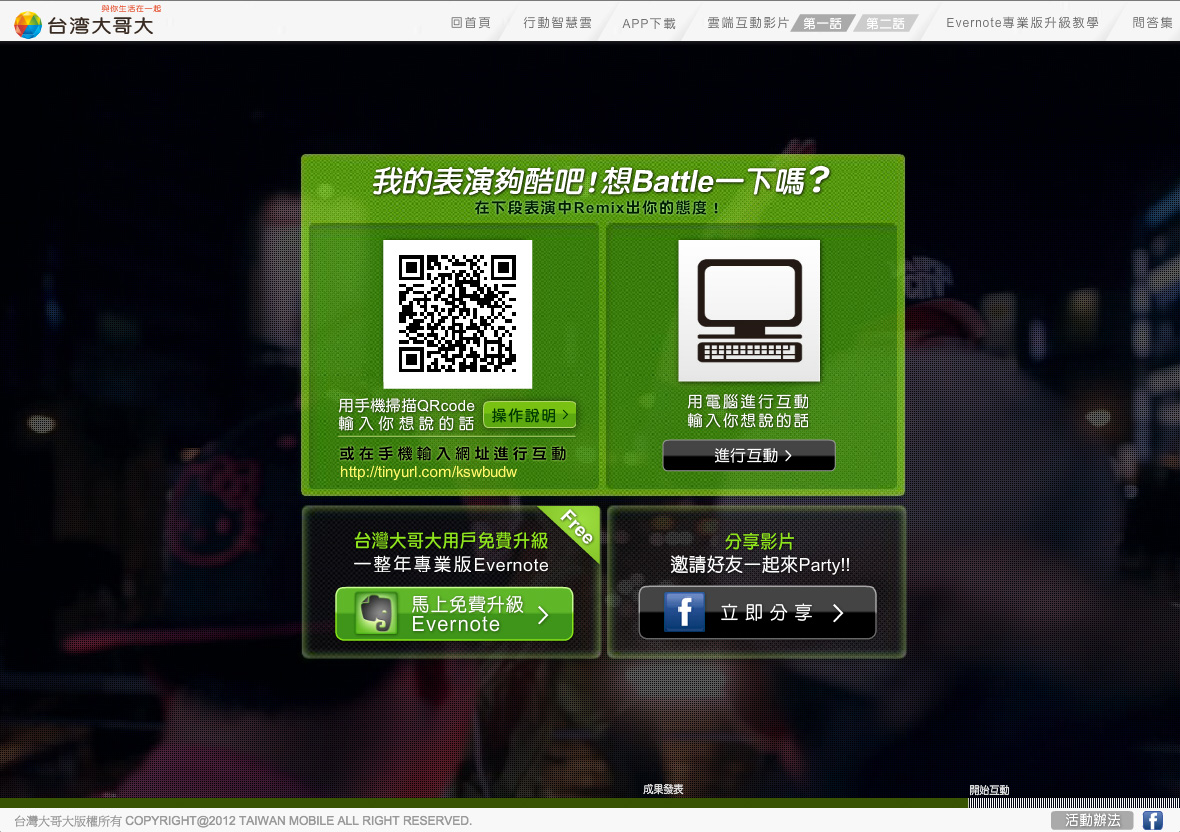Viewport: 1180px width, 832px height.
Task: Switch to the 第二話 tab
Action: [x=885, y=23]
